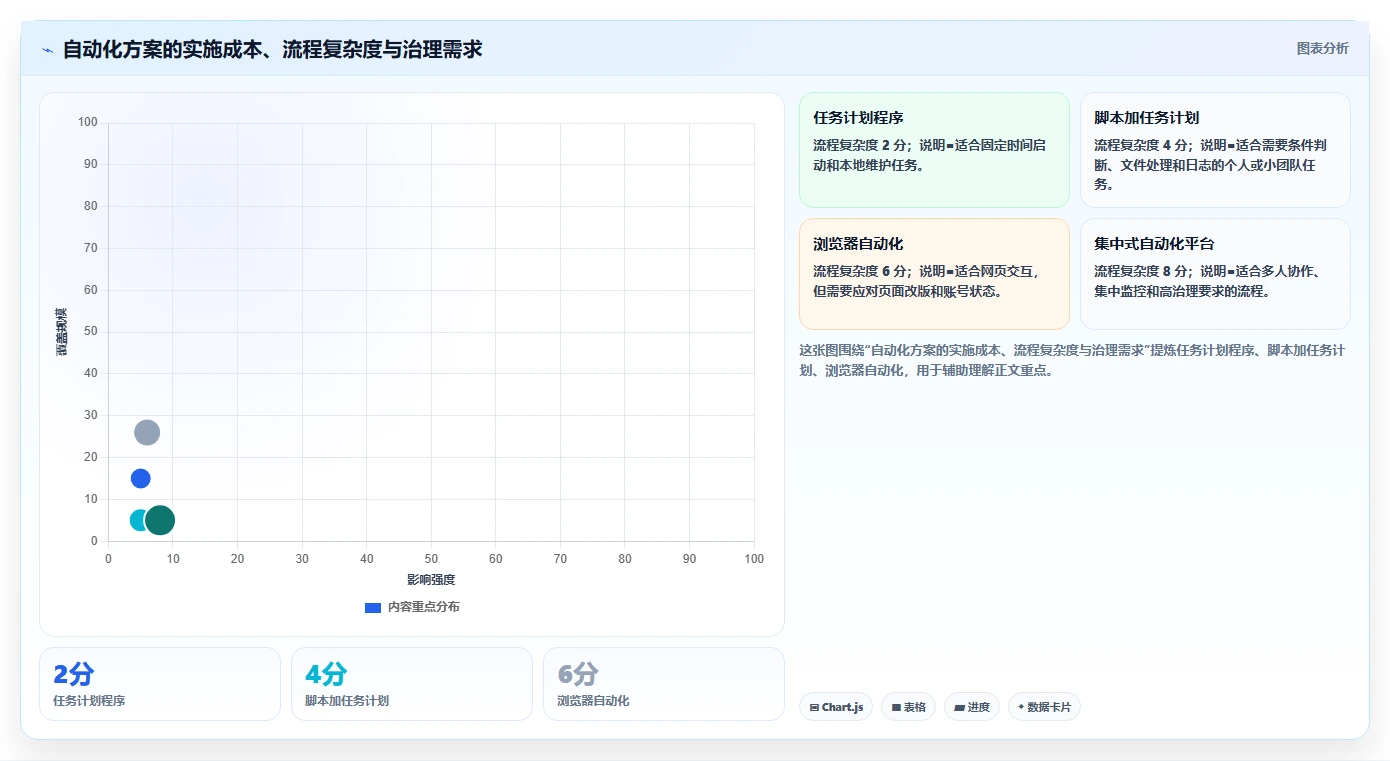The image size is (1390, 761).
Task: Click the 内容重点分布 legend label
Action: [x=424, y=607]
